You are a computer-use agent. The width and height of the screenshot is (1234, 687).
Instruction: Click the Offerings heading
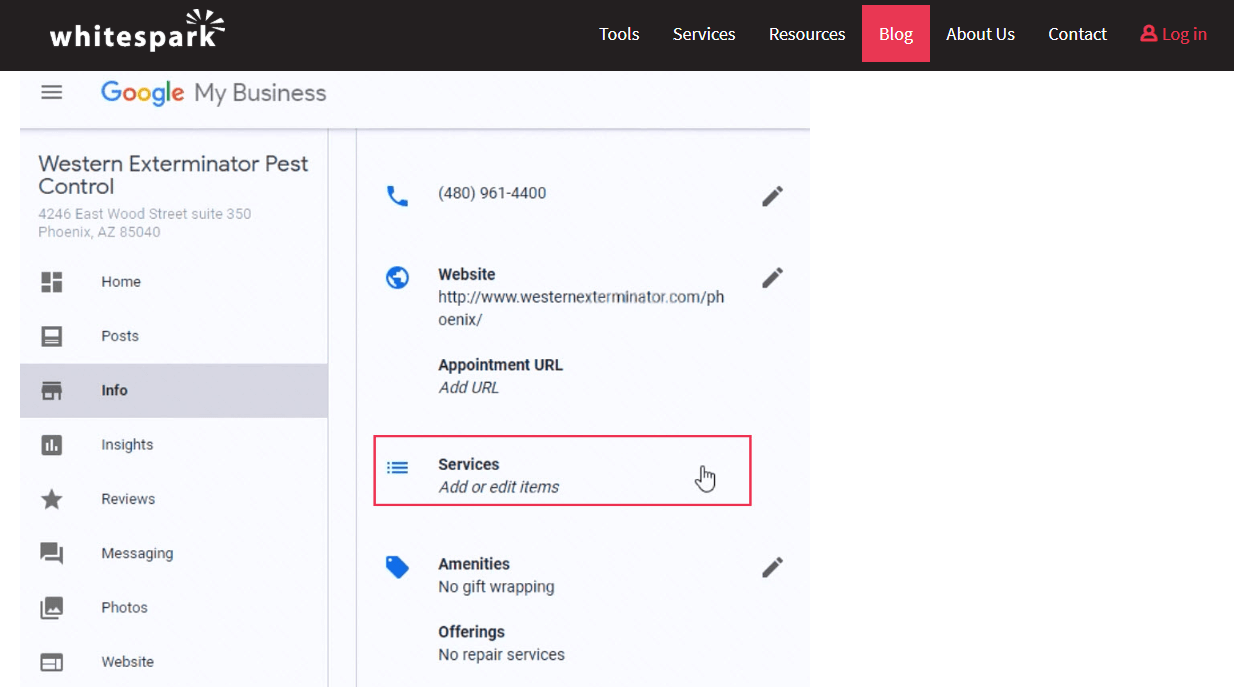pos(471,632)
